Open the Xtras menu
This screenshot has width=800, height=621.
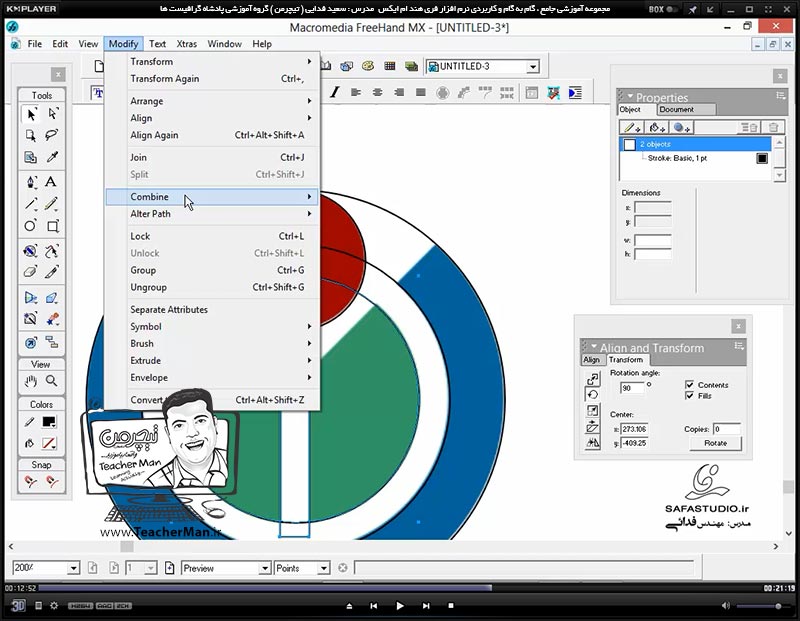tap(187, 44)
